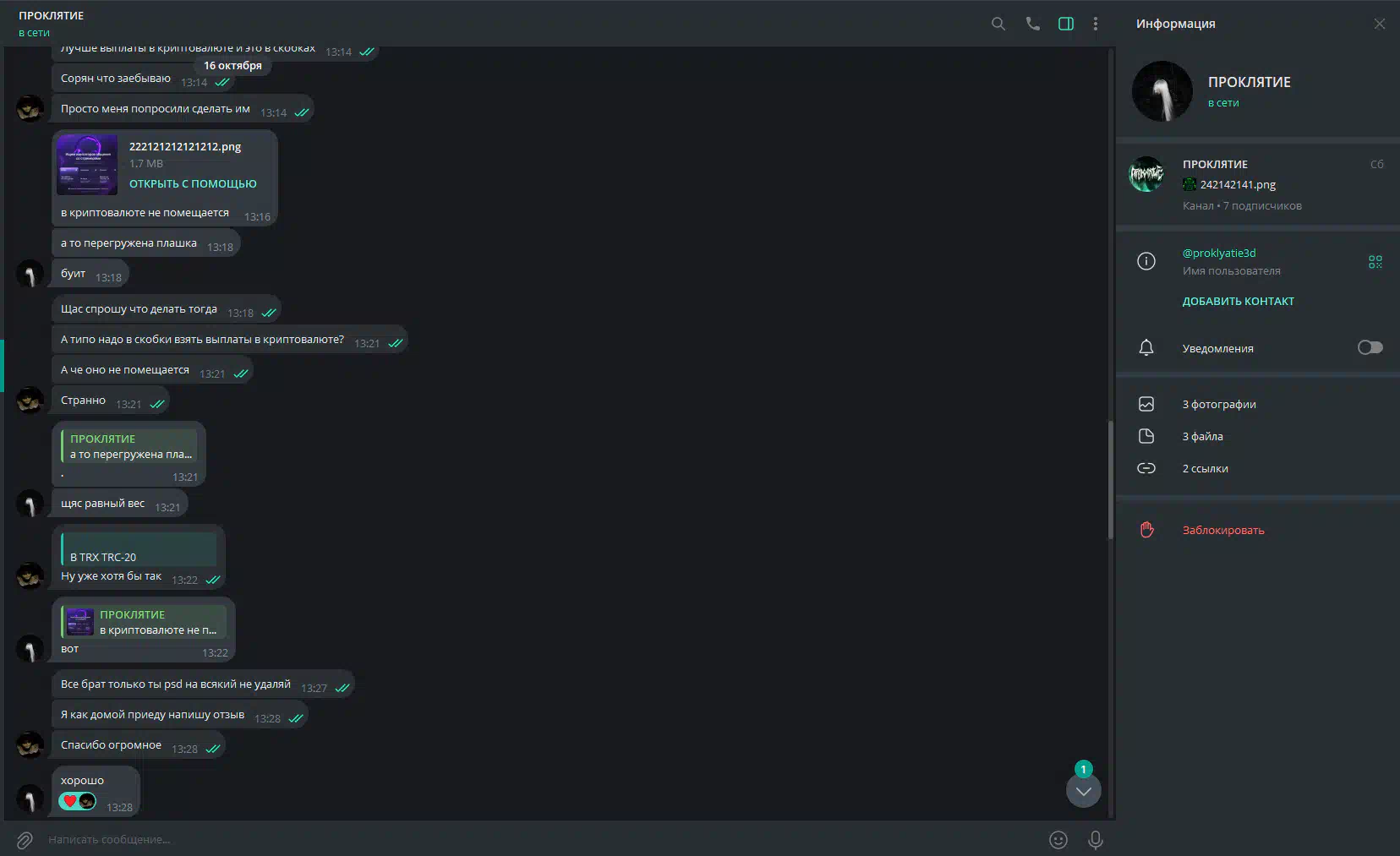
Task: Click the attach paperclip icon
Action: click(25, 840)
